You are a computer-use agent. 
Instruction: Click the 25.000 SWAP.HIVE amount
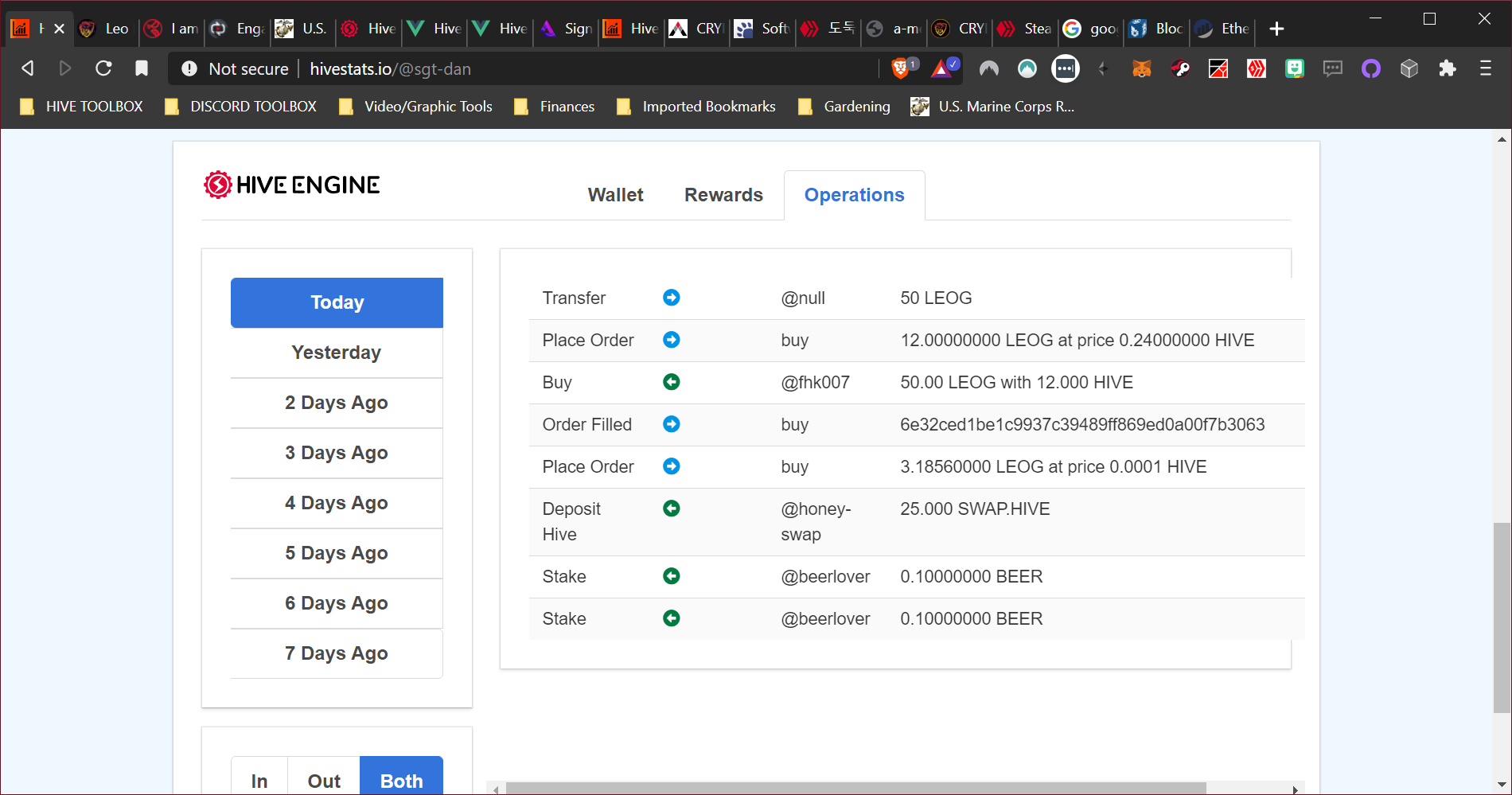point(975,509)
